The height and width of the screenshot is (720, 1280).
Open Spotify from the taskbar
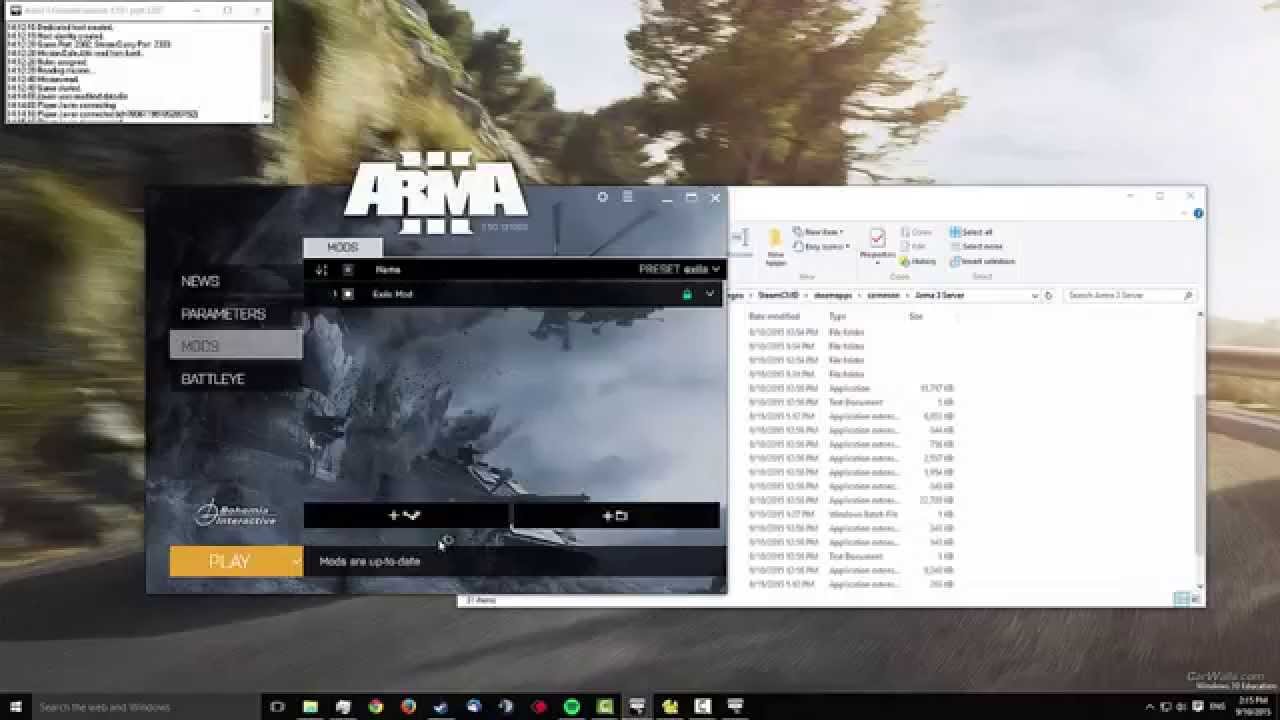[x=572, y=707]
